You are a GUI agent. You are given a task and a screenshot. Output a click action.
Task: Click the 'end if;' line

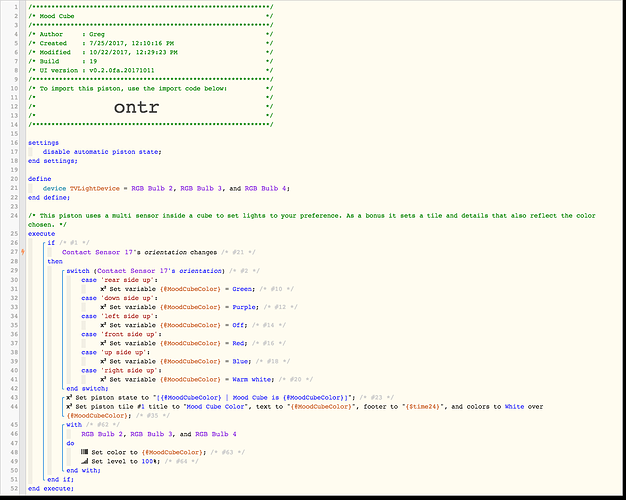pyautogui.click(x=61, y=480)
